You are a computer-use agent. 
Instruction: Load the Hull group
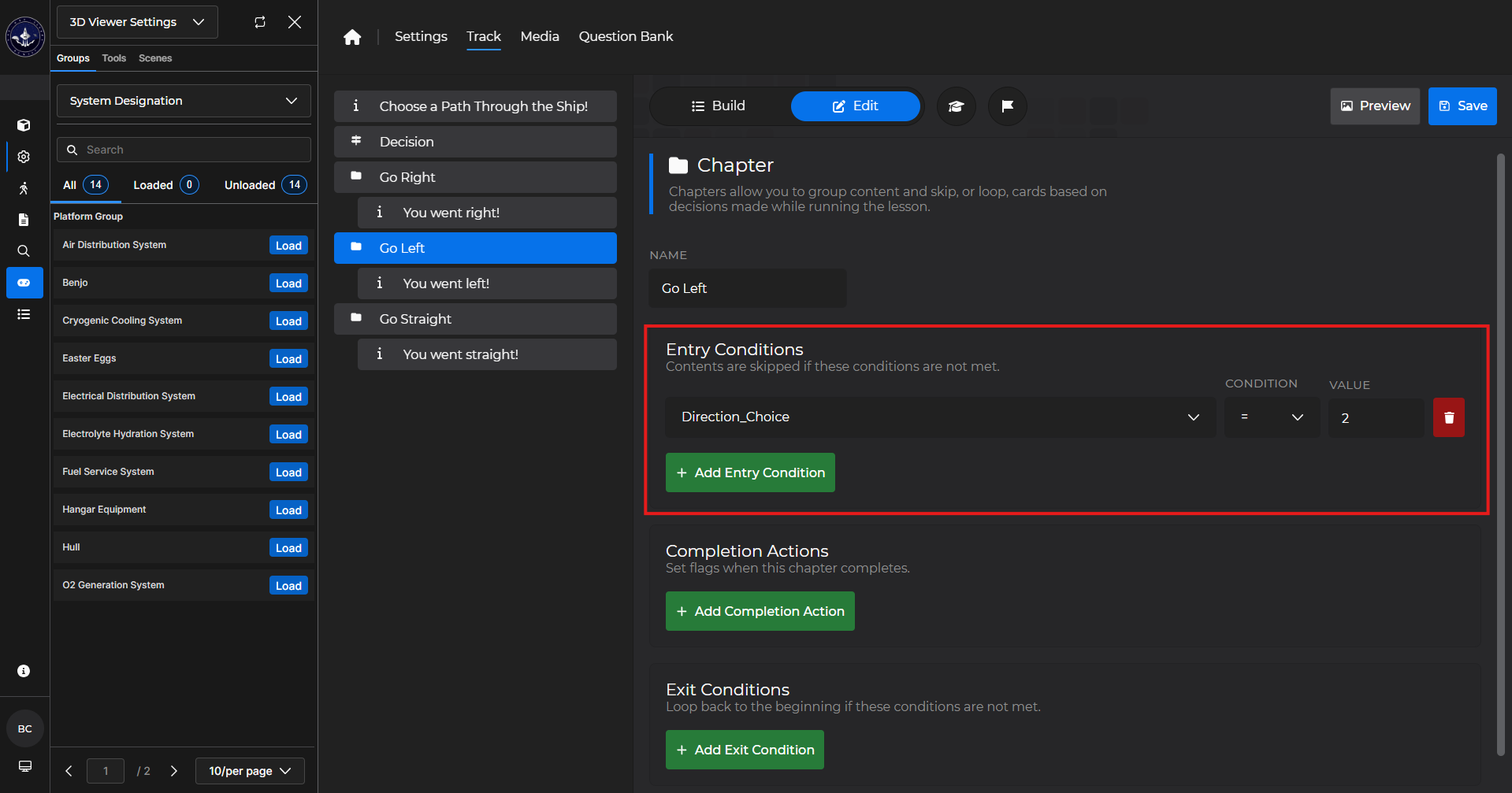click(288, 548)
